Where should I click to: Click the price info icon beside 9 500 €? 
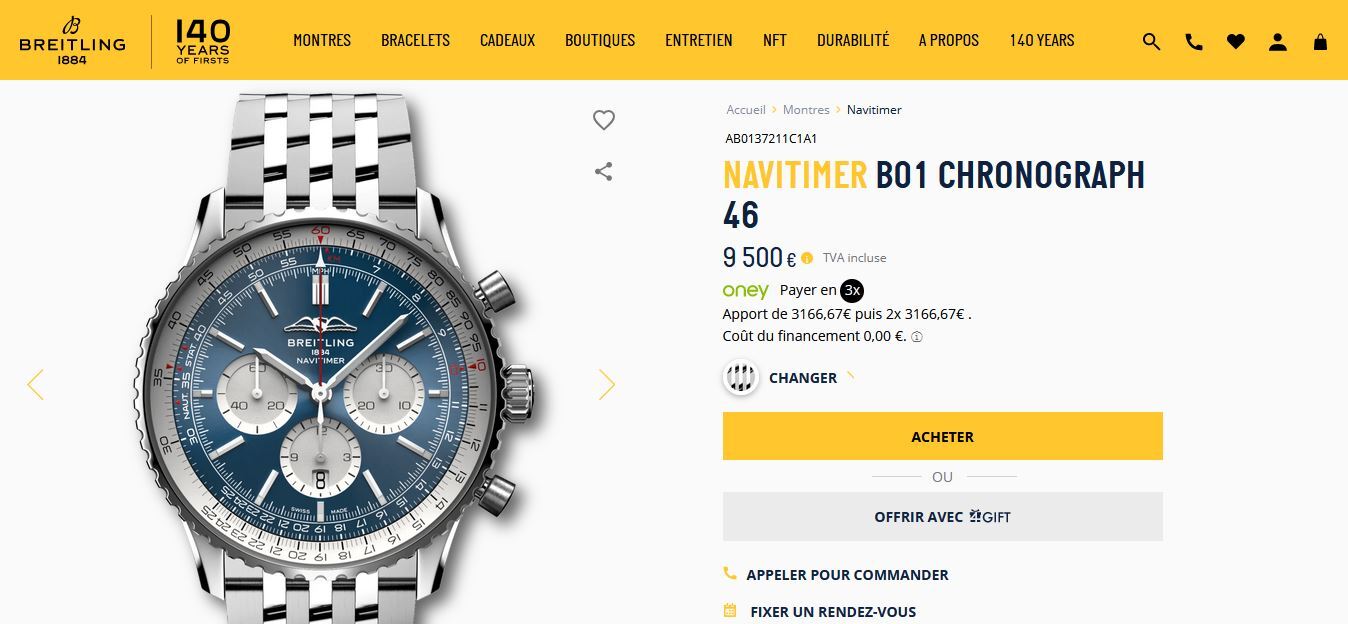[x=807, y=258]
